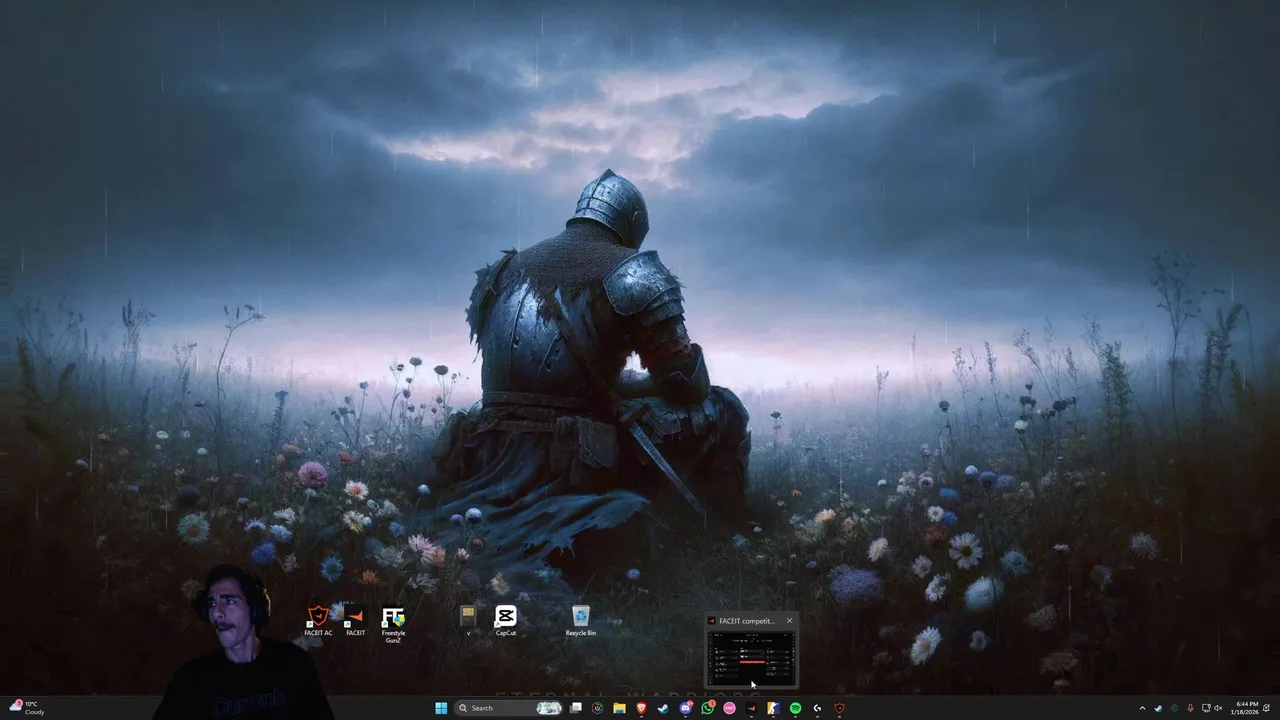The image size is (1280, 720).
Task: Open FACEIT Anti-Cheat taskbar icon
Action: 839,708
